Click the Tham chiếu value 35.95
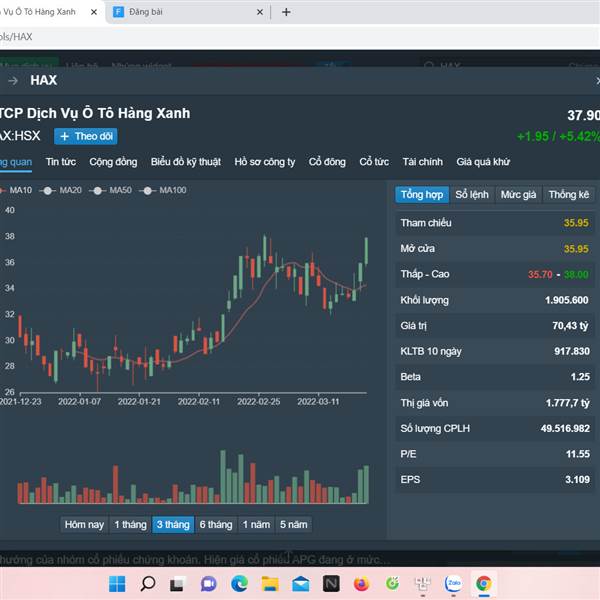The height and width of the screenshot is (600, 600). click(576, 223)
